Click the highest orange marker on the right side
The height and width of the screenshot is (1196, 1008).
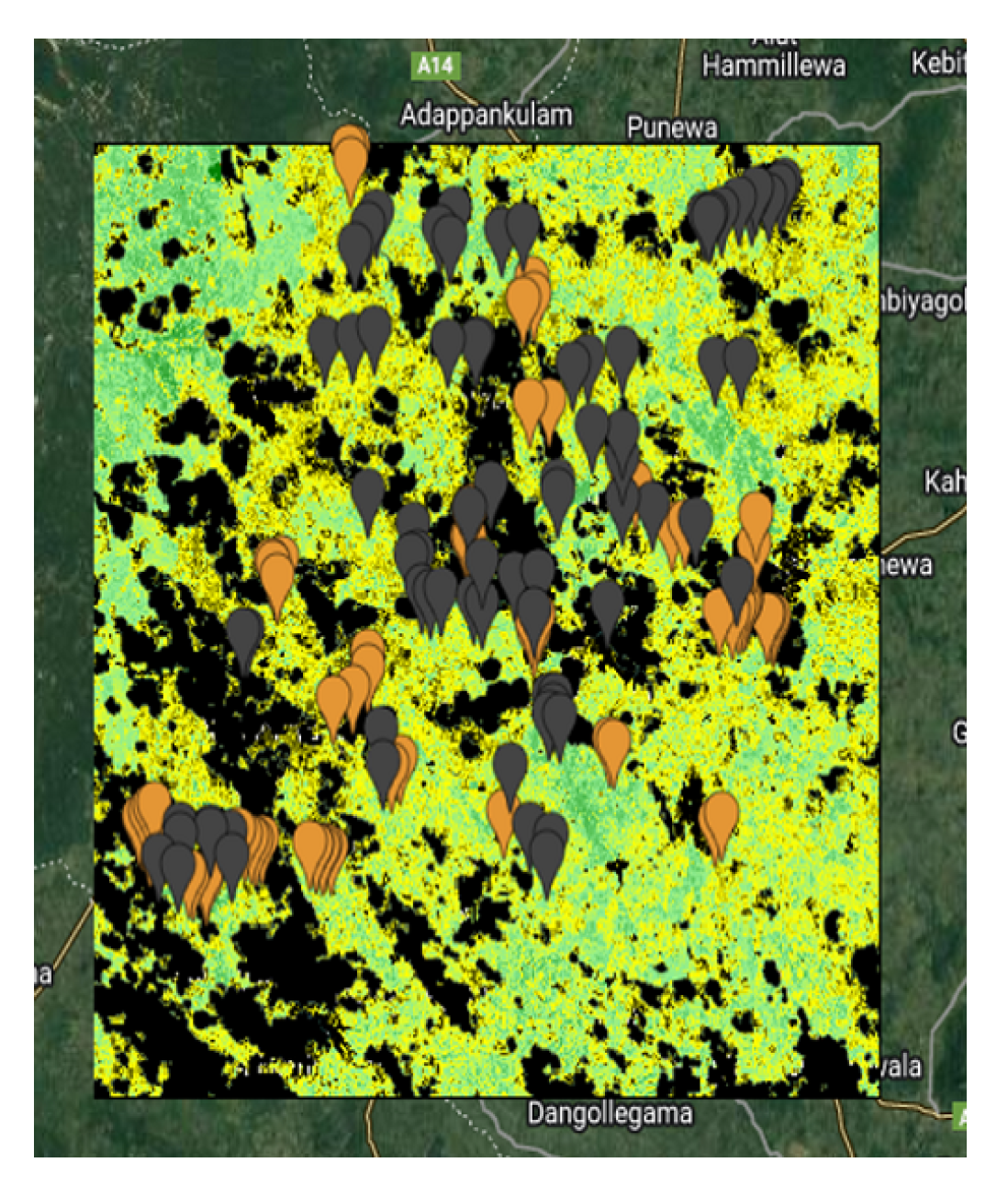click(x=756, y=518)
